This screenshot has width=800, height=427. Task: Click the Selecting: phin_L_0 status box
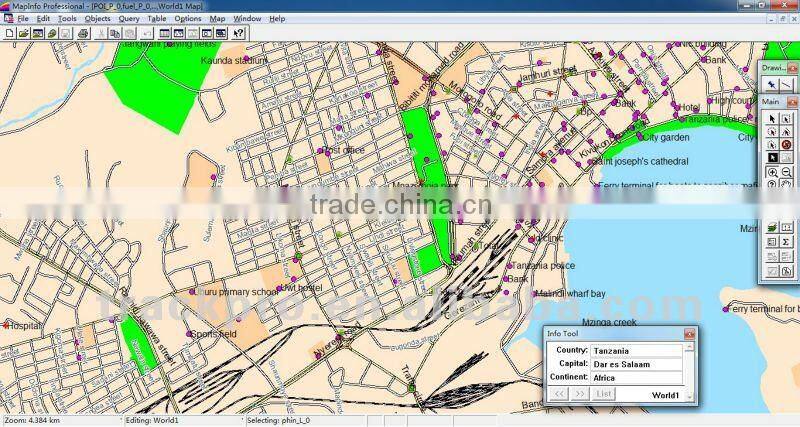(x=305, y=421)
